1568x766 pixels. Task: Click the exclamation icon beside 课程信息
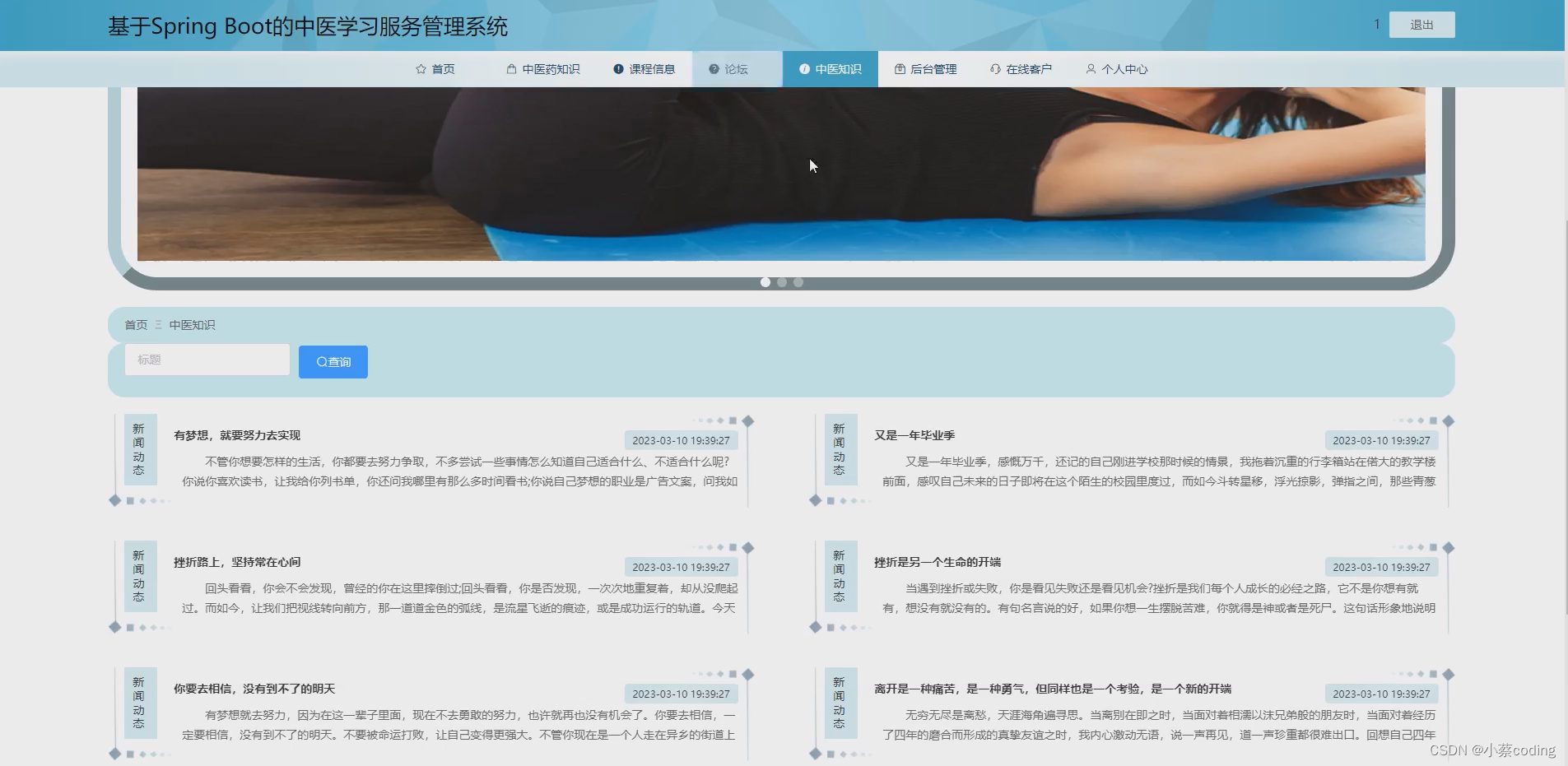618,69
